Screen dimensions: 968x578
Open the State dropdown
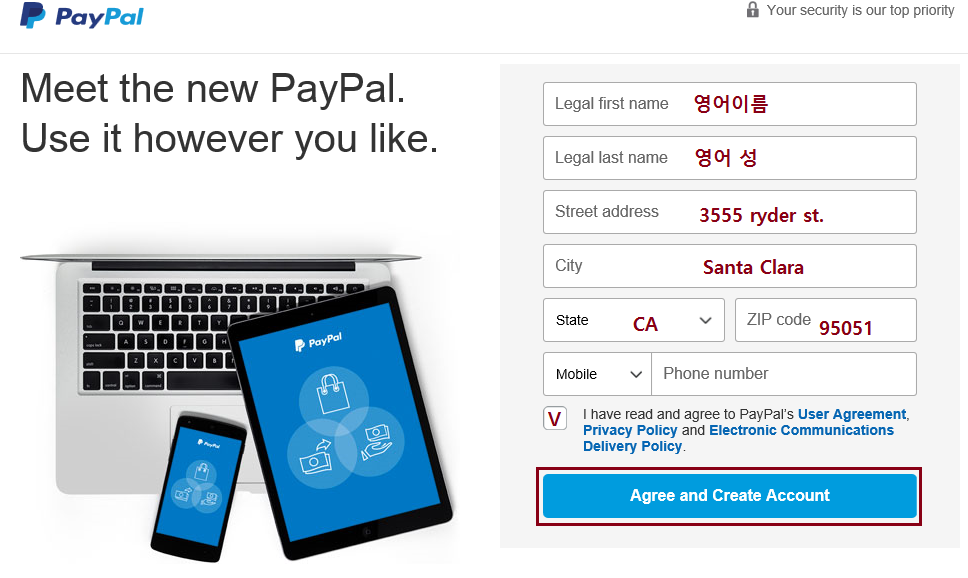point(633,320)
